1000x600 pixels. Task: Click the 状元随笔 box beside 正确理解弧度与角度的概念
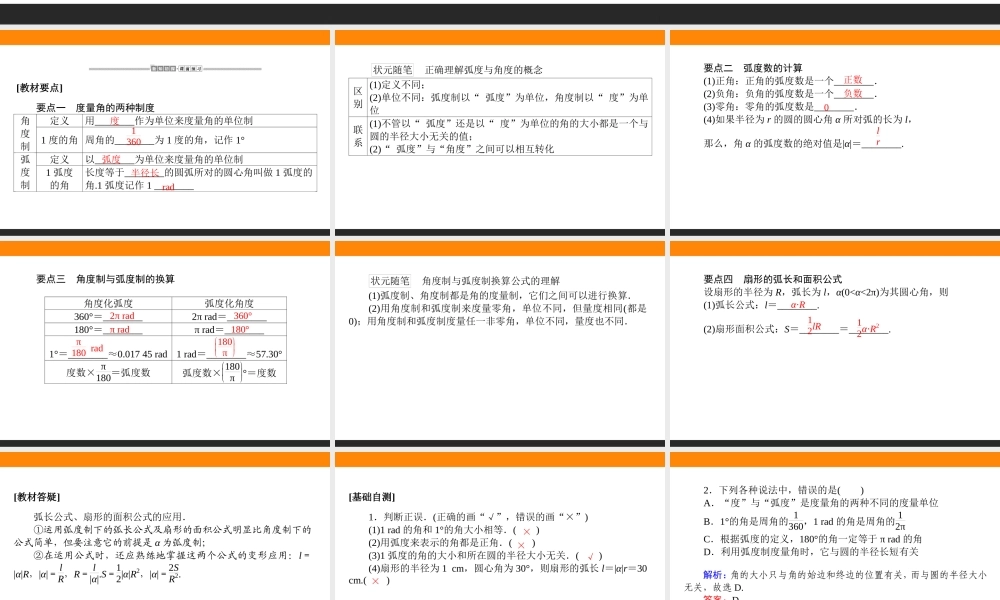[x=392, y=70]
